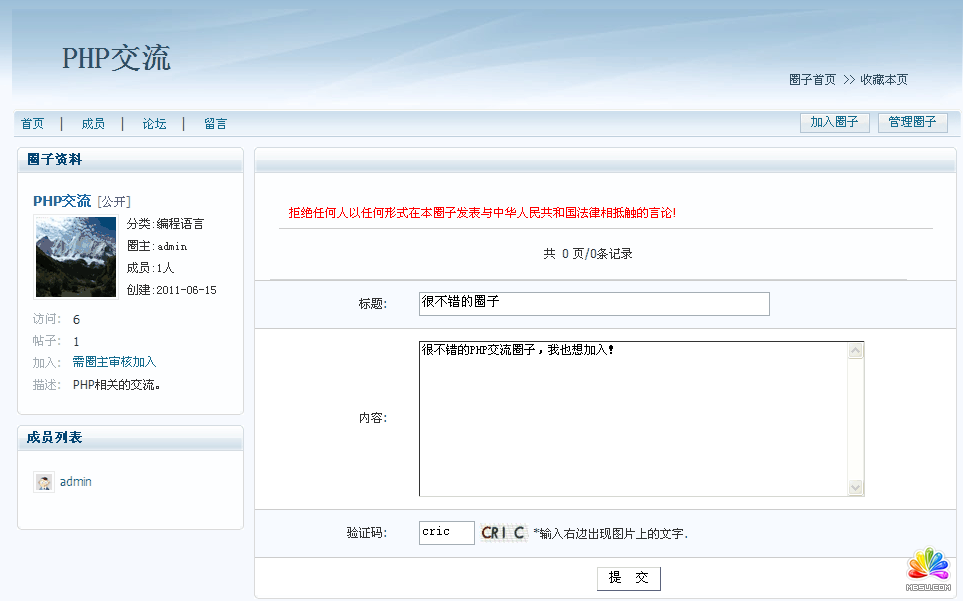Click inside the 验证码 input box
This screenshot has height=601, width=963.
[446, 533]
